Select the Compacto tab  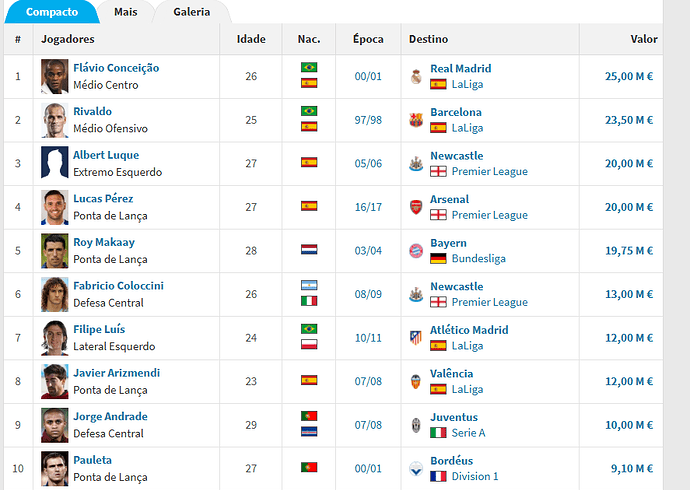[x=51, y=12]
